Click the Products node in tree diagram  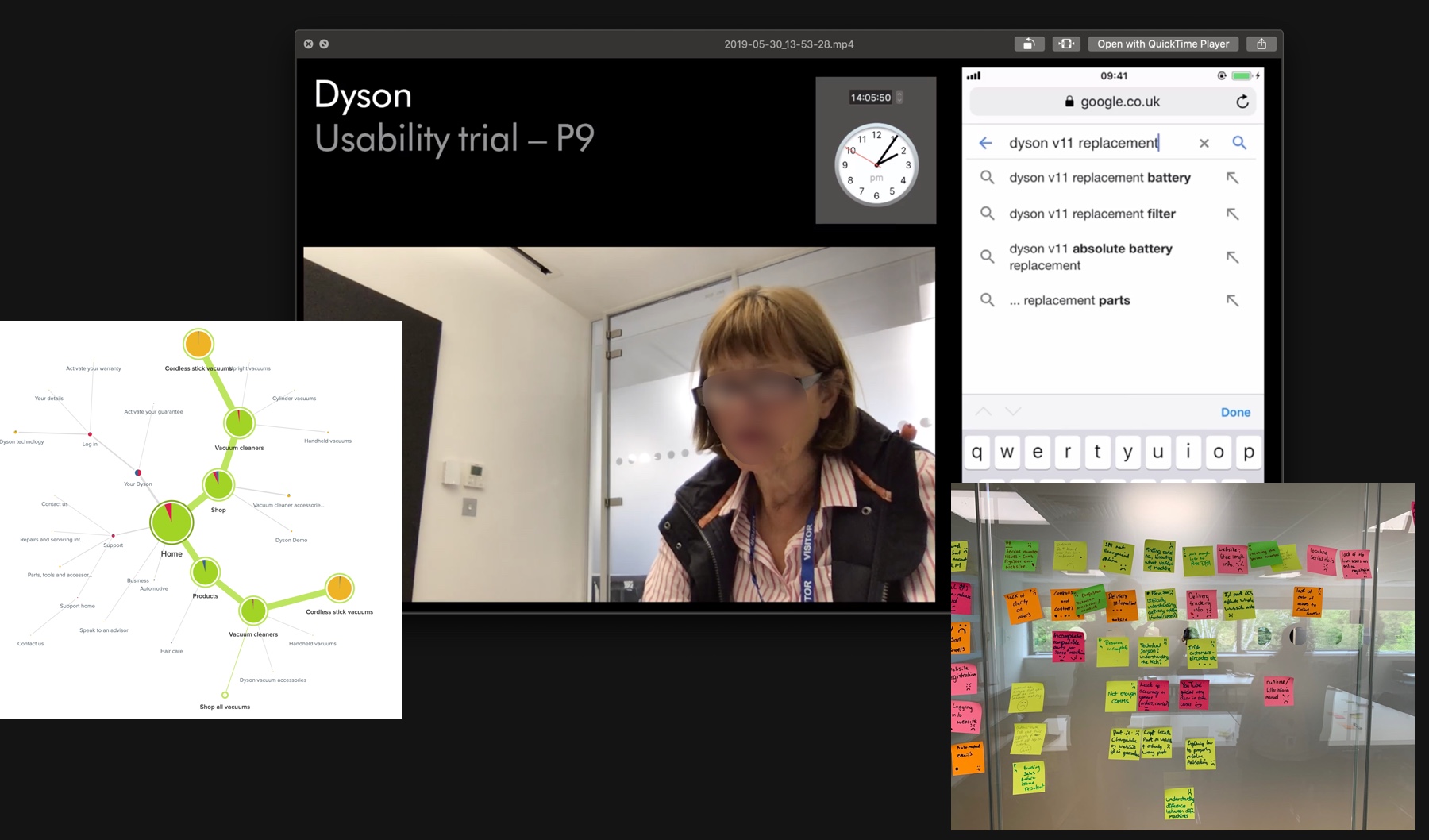point(205,572)
